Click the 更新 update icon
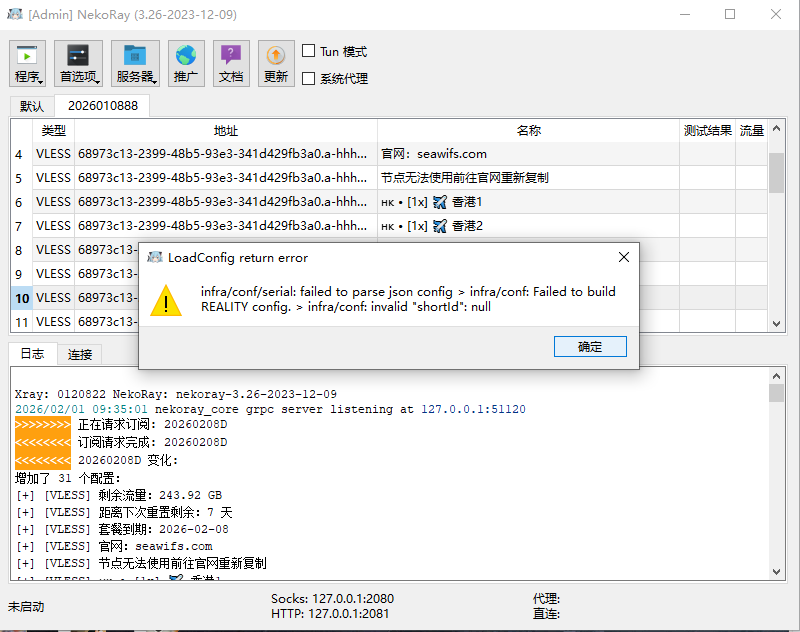Viewport: 800px width, 632px height. click(x=276, y=64)
